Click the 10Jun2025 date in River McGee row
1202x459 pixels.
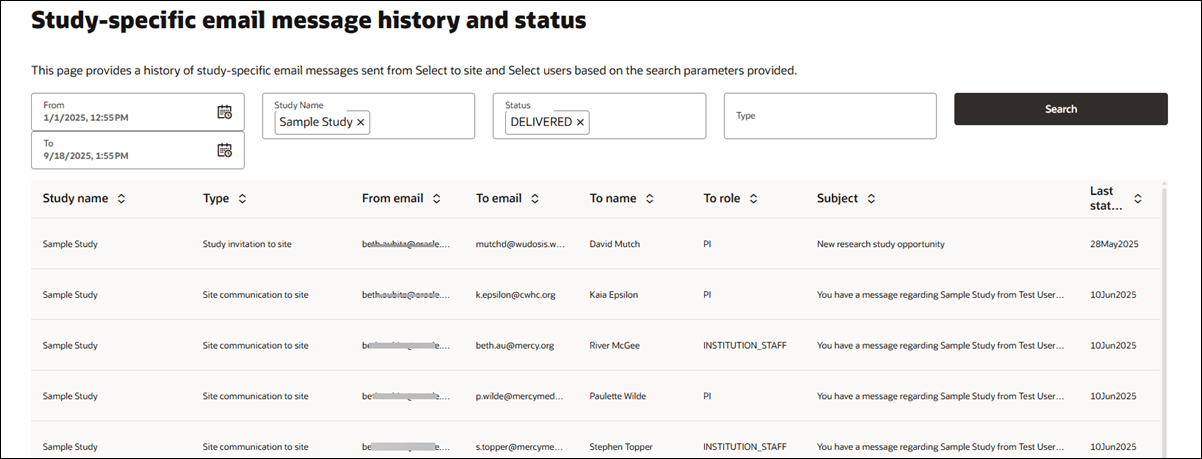[1114, 345]
